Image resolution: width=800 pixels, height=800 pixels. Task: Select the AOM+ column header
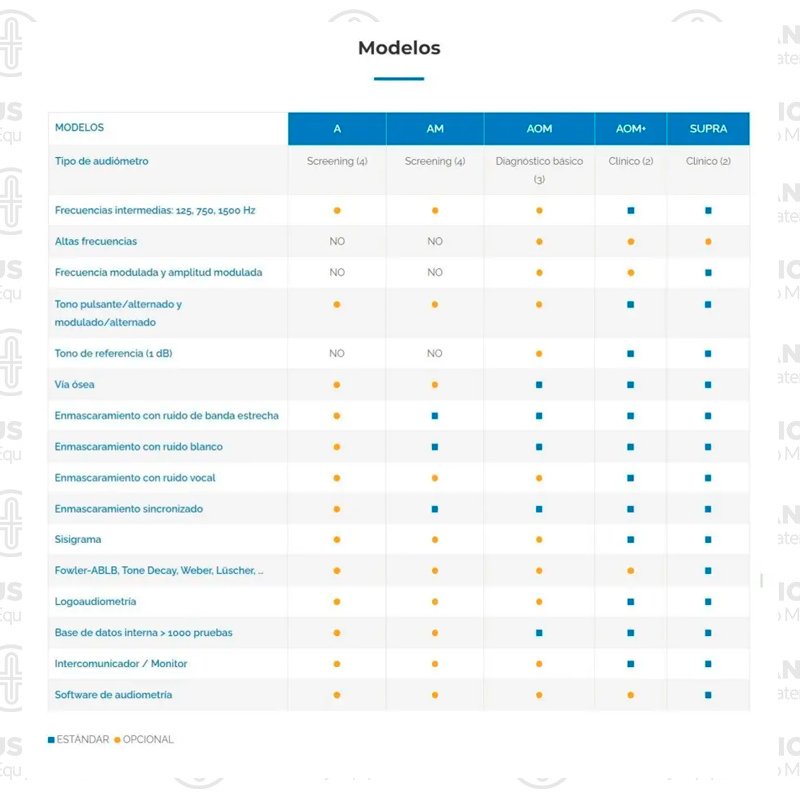[x=630, y=129]
